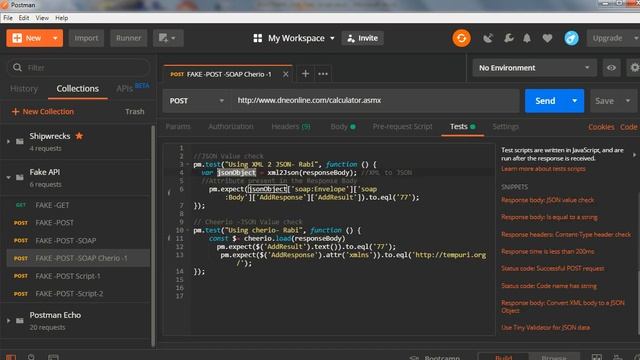This screenshot has width=640, height=360.
Task: Select the FAKE-GET request
Action: (78, 205)
